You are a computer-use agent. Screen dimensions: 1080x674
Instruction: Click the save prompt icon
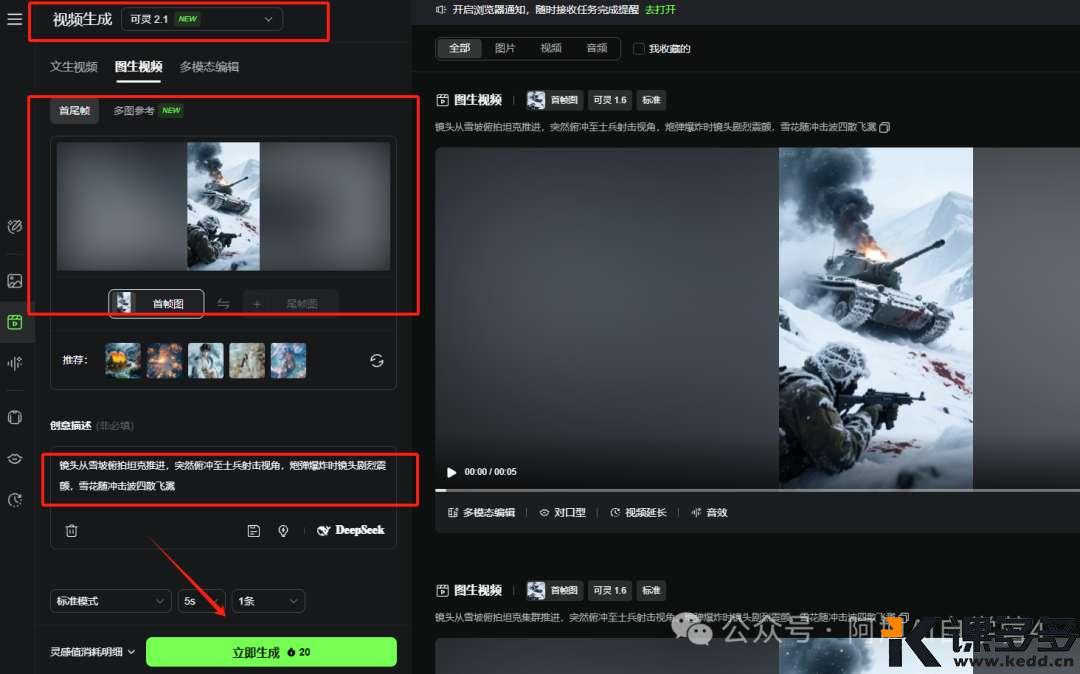point(253,530)
